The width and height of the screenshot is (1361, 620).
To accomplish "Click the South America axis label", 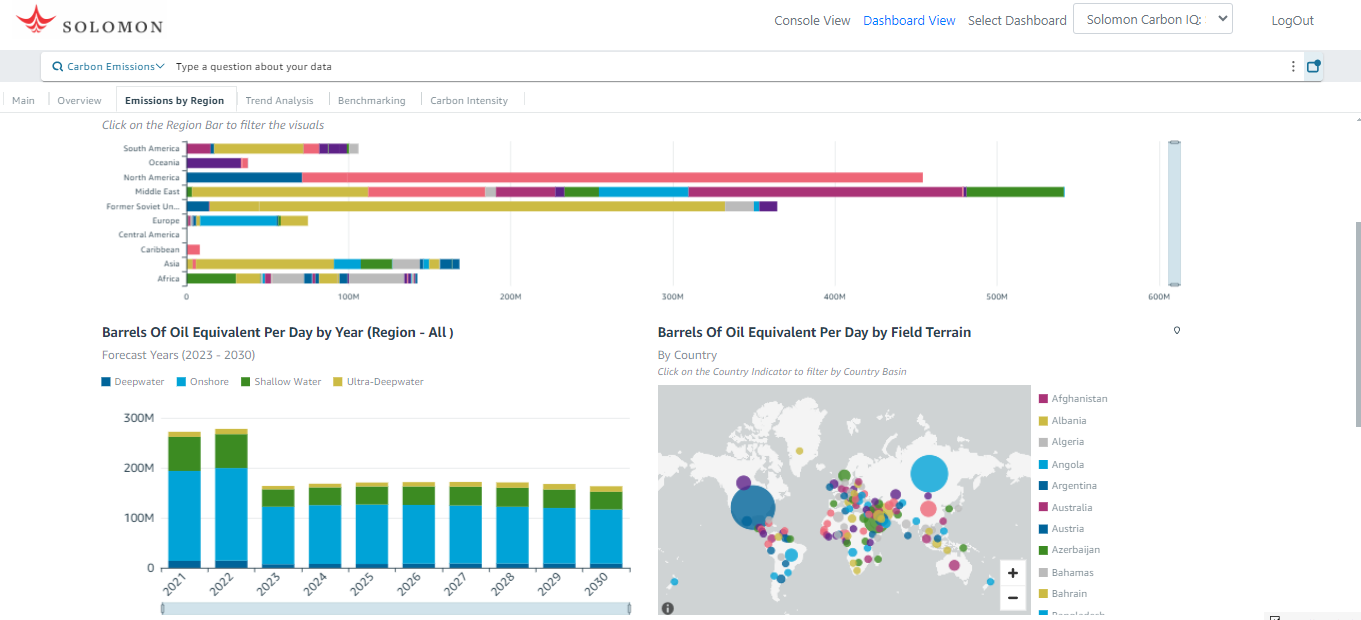I will pyautogui.click(x=151, y=148).
